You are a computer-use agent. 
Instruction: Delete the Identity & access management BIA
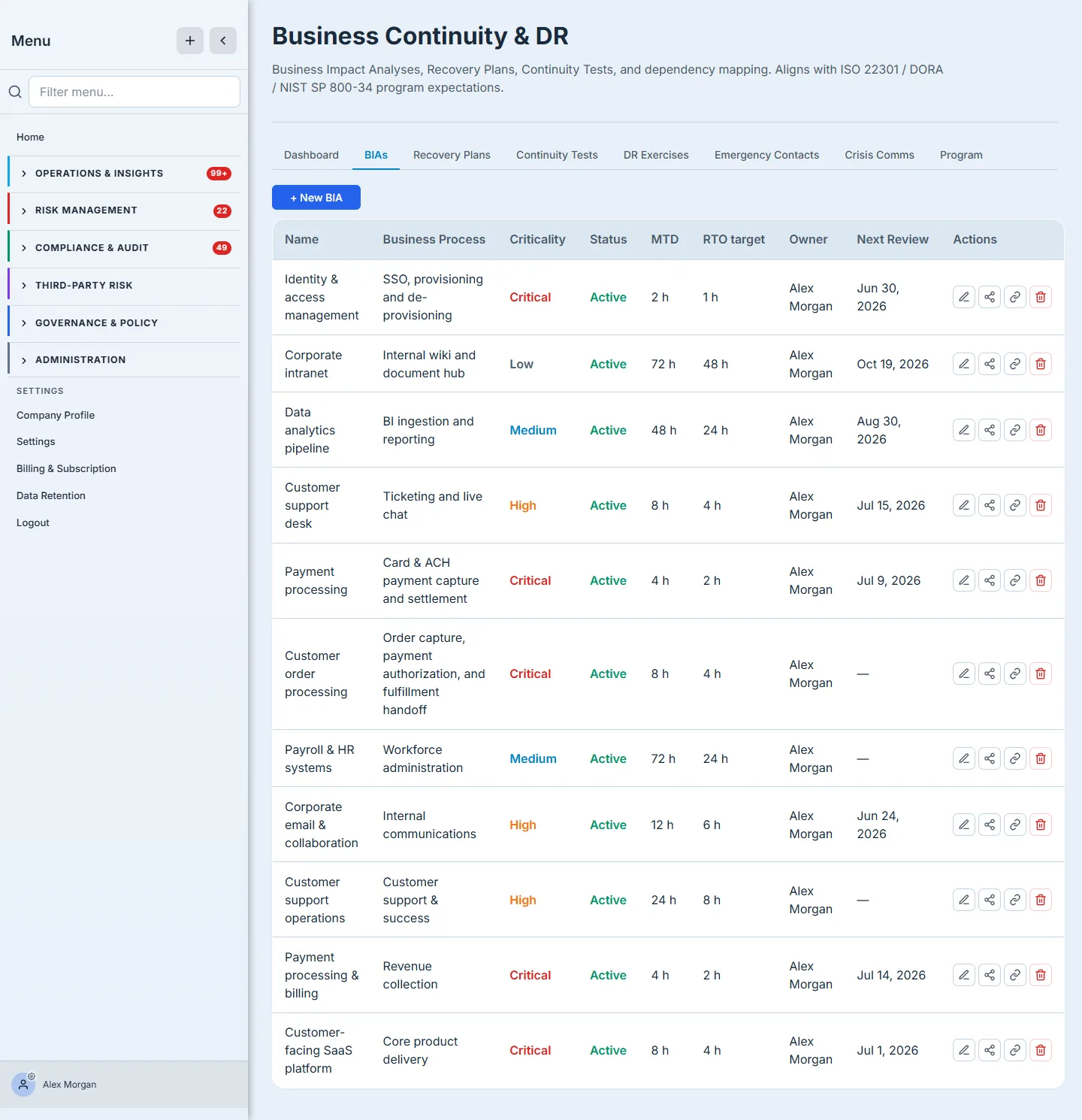pos(1041,297)
